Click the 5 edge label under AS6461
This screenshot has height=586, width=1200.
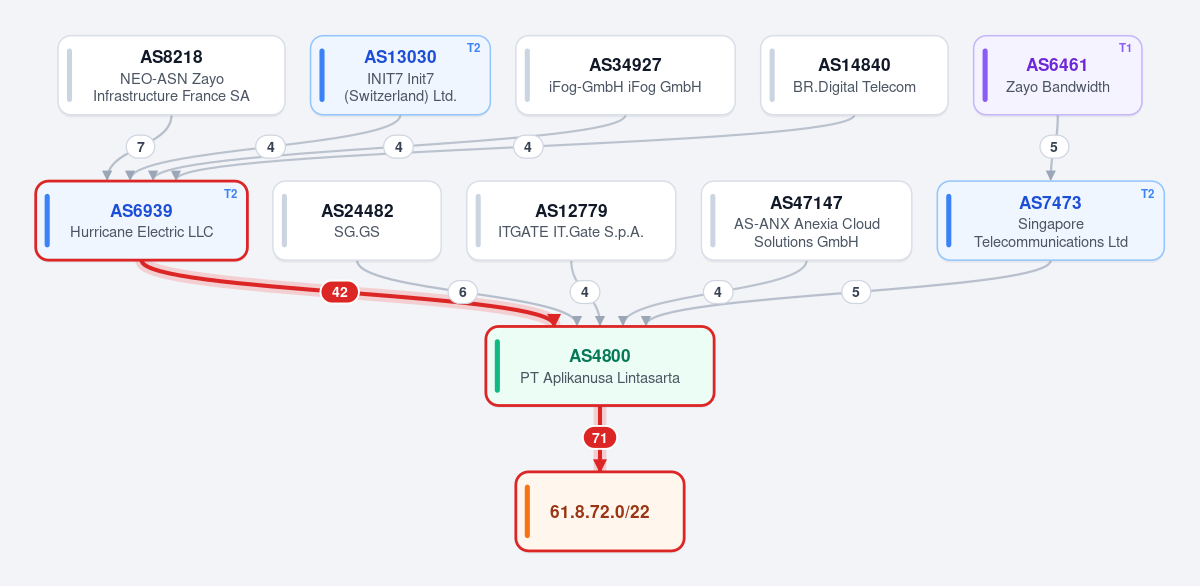[x=1054, y=147]
